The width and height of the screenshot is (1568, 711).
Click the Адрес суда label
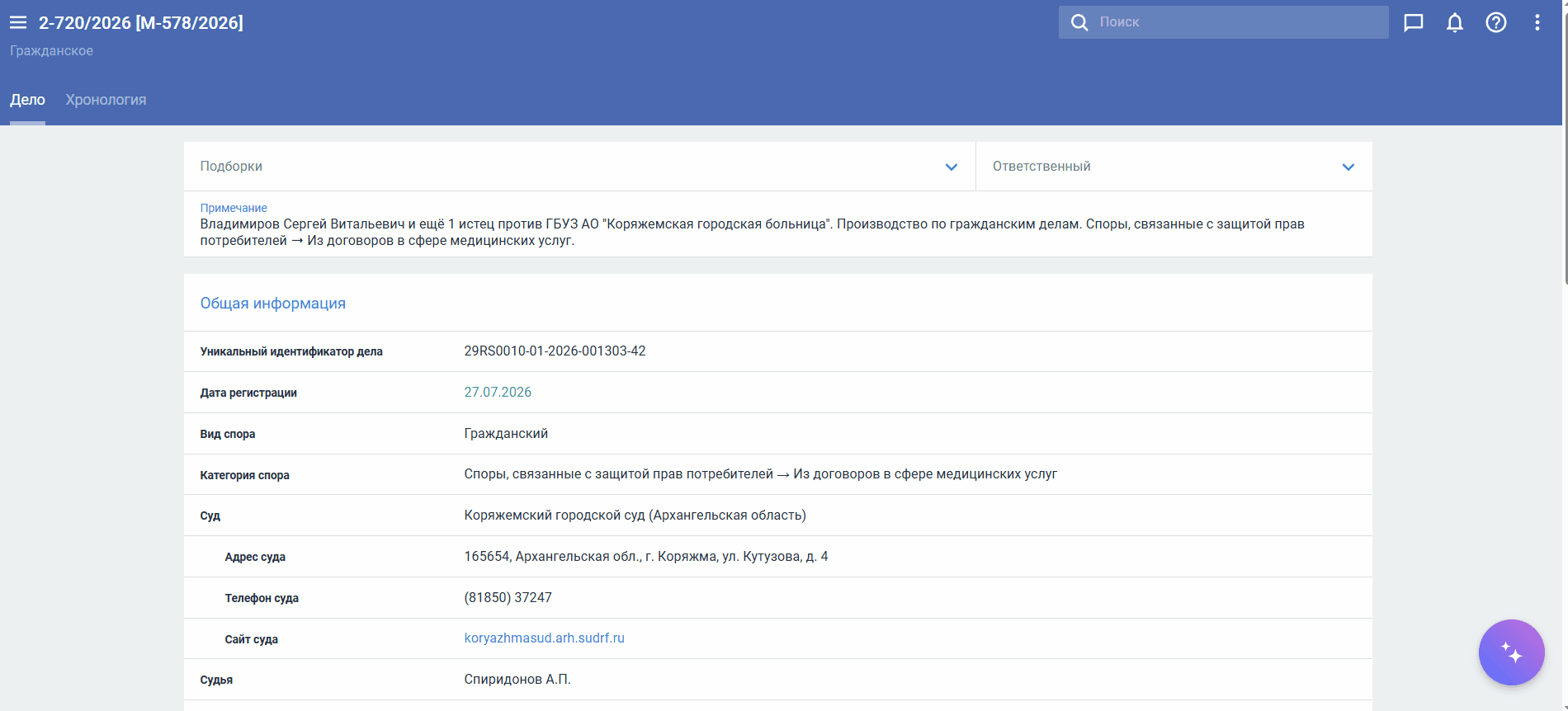click(255, 557)
